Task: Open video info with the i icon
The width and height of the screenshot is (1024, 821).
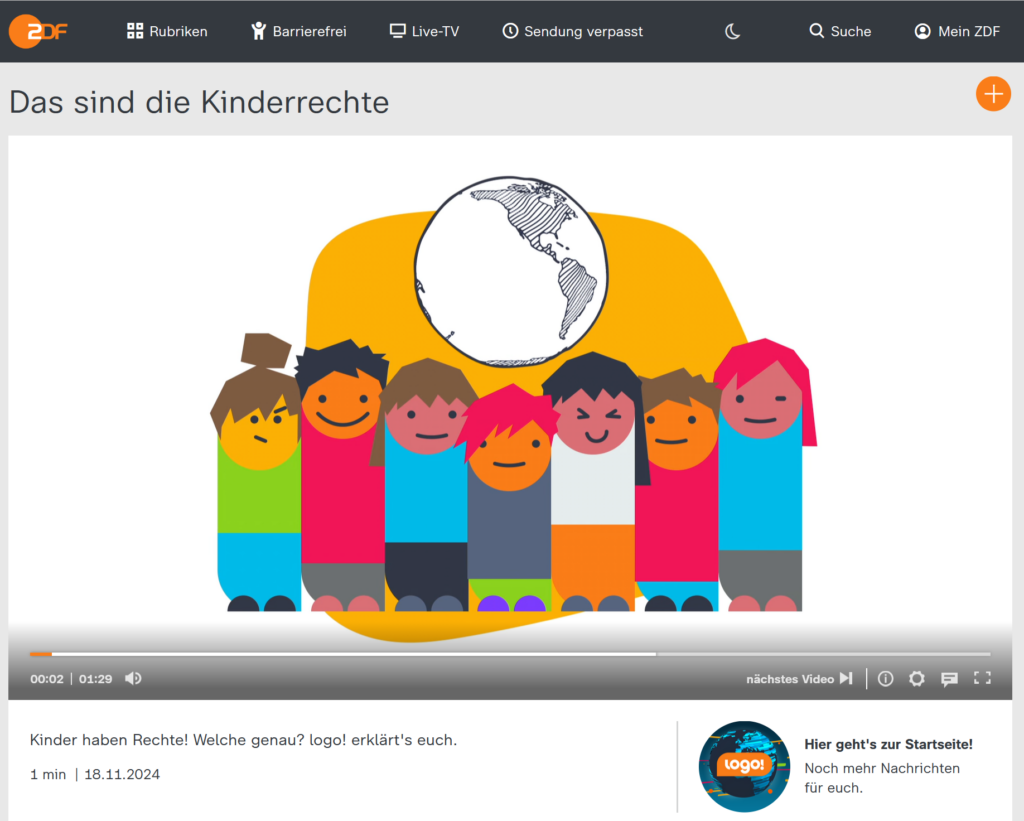Action: click(x=885, y=678)
